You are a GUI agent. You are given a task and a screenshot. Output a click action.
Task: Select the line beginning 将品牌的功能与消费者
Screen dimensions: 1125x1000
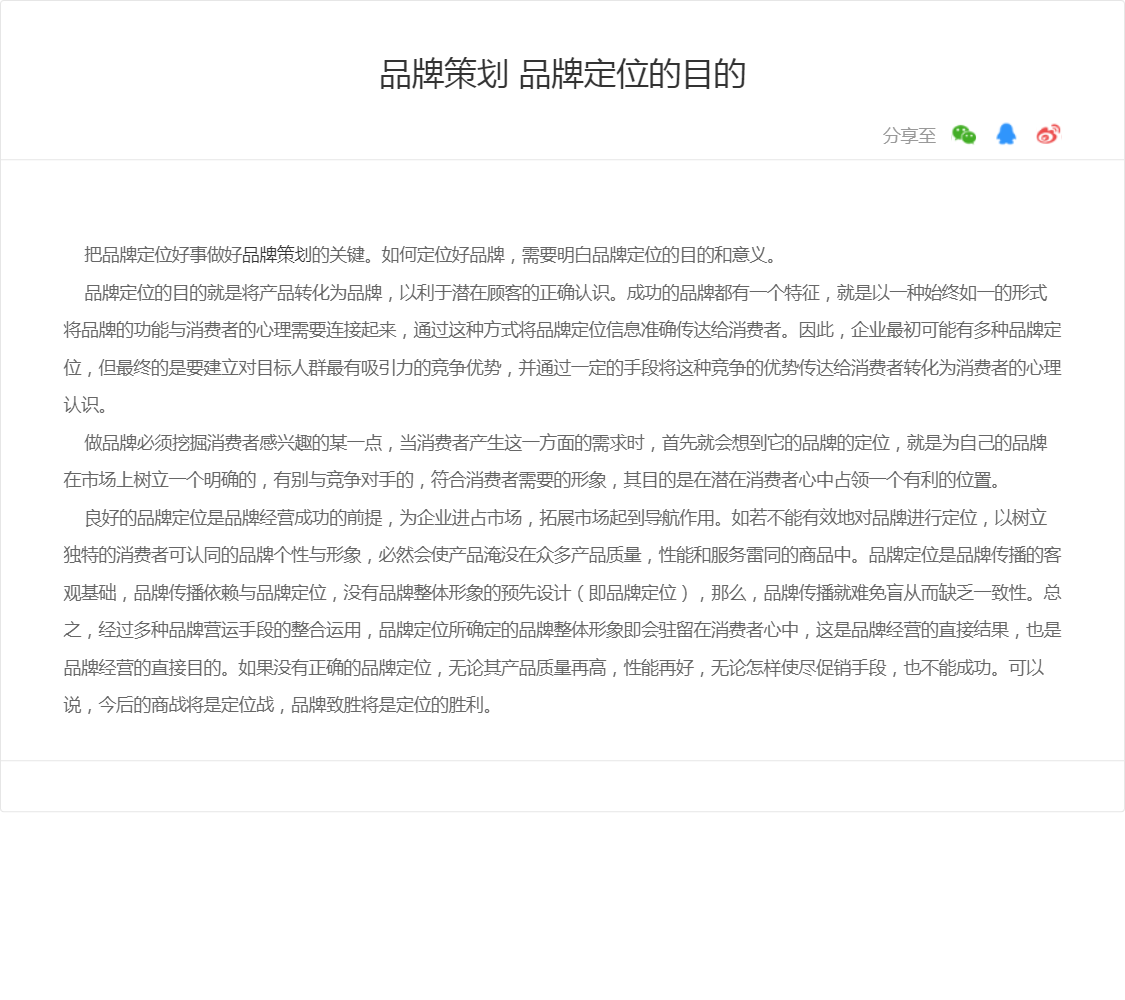point(562,330)
